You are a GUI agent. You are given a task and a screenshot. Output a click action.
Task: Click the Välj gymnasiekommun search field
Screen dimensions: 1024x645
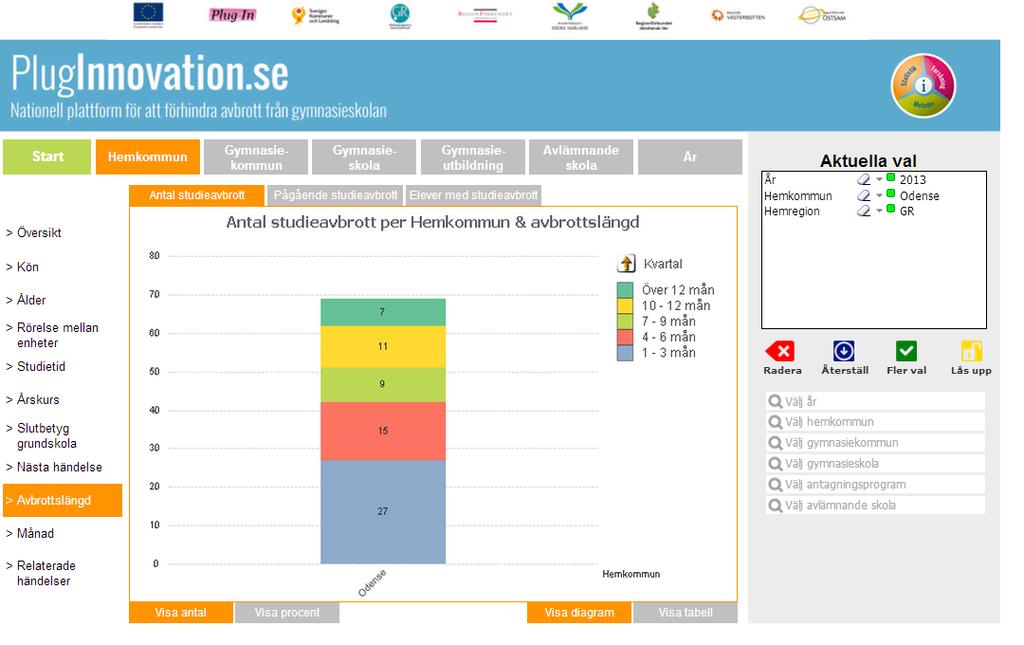tap(875, 443)
